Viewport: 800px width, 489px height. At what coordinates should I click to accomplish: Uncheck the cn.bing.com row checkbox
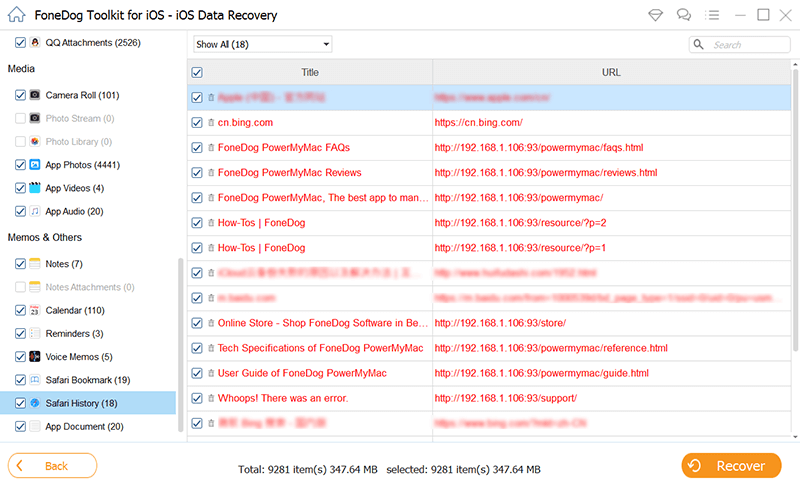197,123
